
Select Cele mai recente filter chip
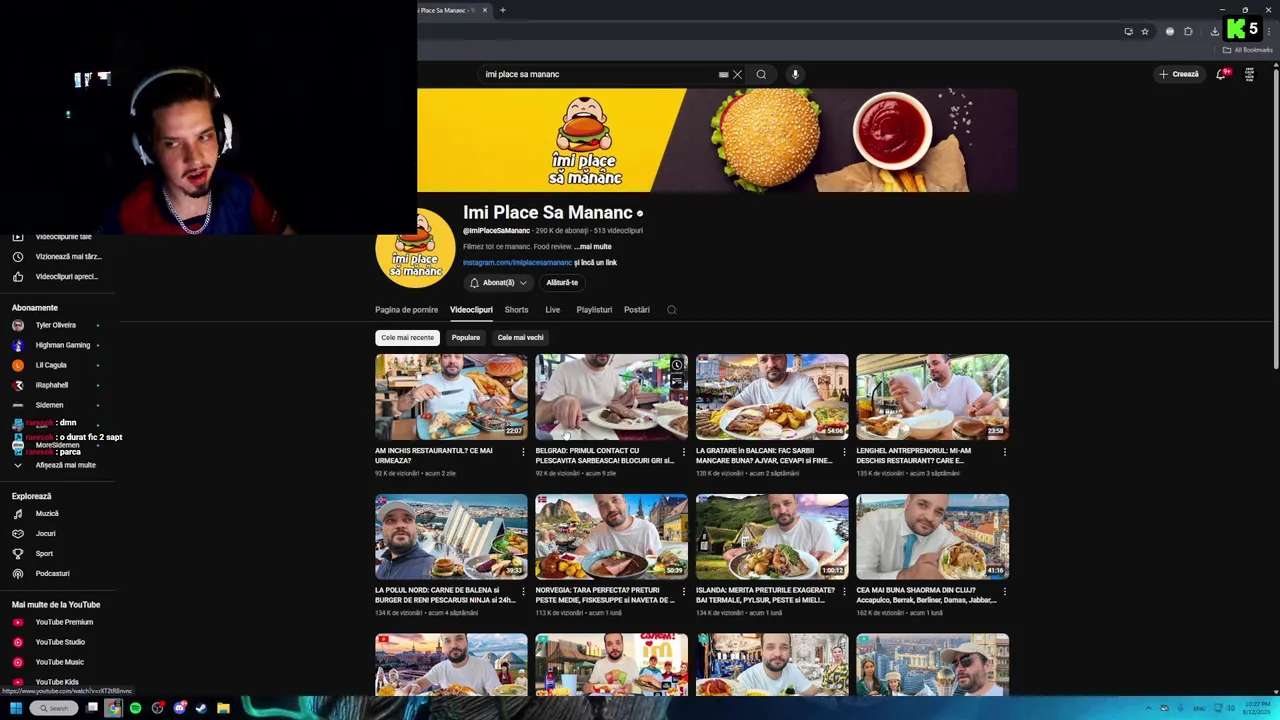pos(407,338)
